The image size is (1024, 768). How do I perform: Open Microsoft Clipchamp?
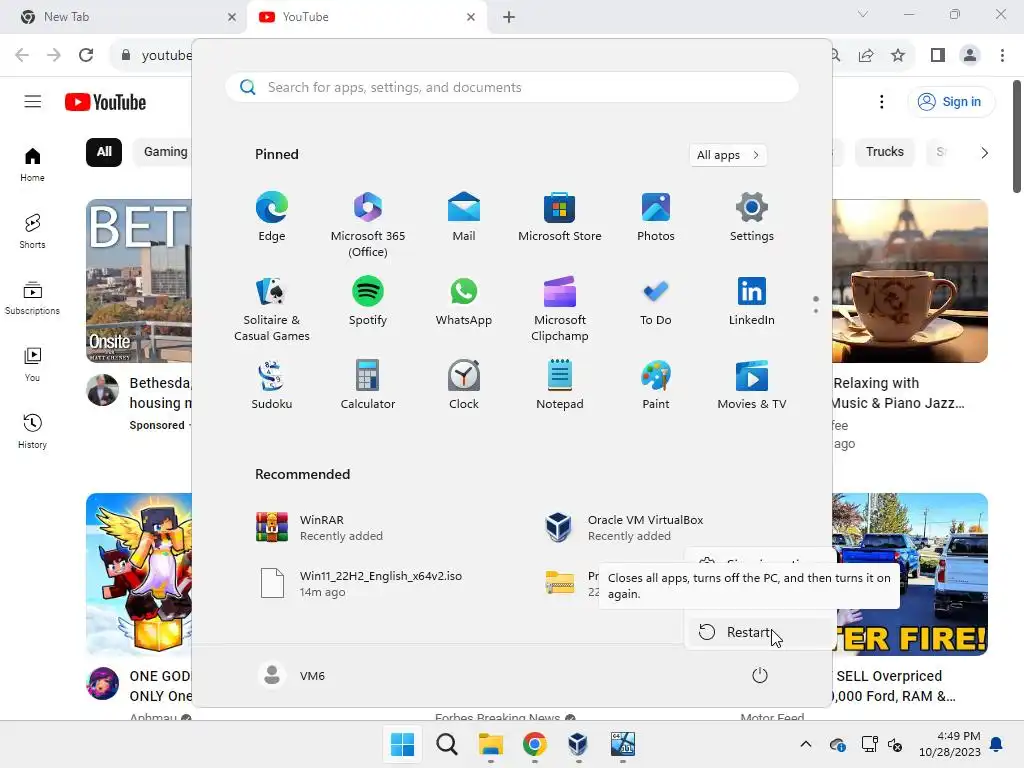tap(560, 308)
